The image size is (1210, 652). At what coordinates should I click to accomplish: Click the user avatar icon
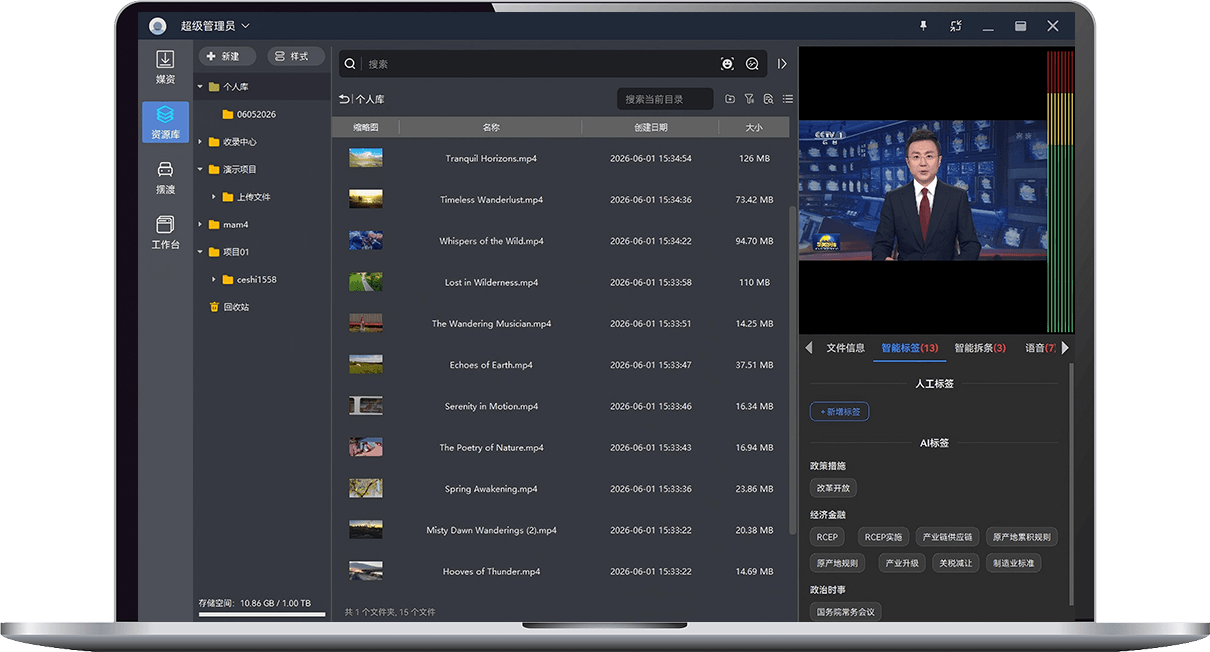158,26
